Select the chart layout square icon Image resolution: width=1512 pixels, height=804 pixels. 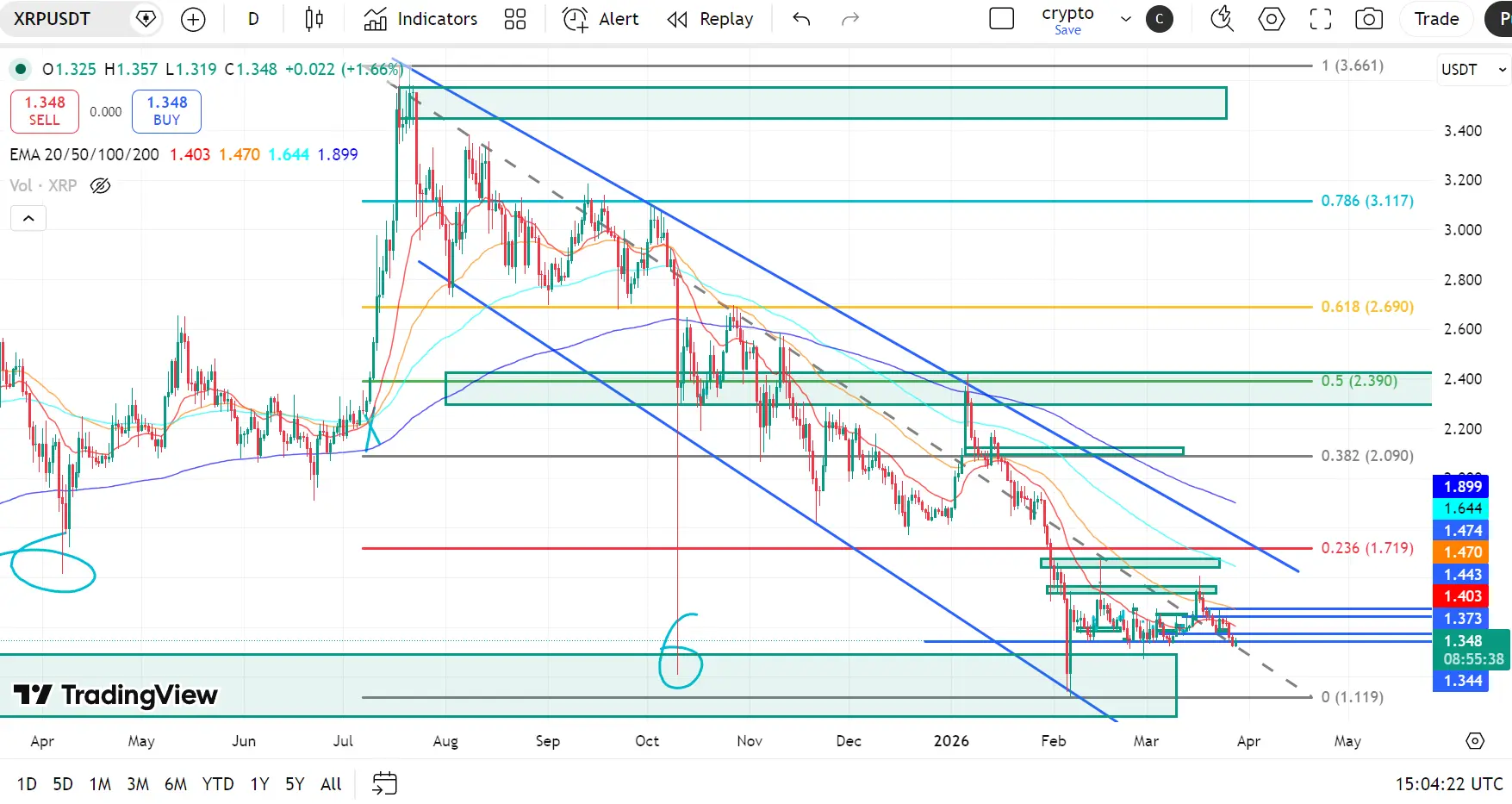1002,19
